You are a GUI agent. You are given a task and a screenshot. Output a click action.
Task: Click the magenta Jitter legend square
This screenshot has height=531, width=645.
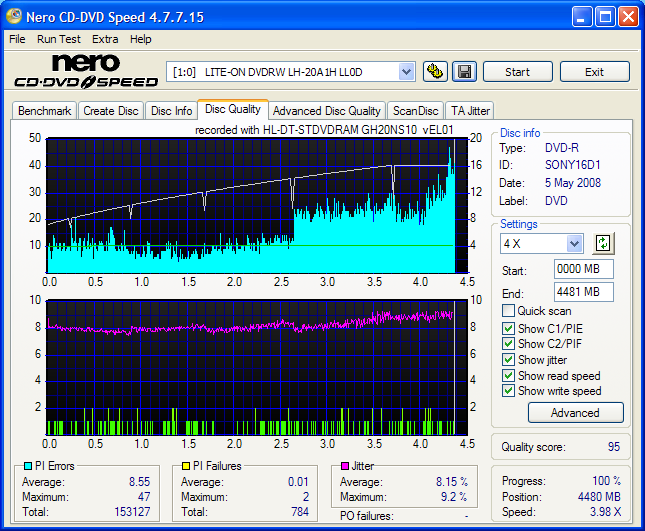(344, 466)
